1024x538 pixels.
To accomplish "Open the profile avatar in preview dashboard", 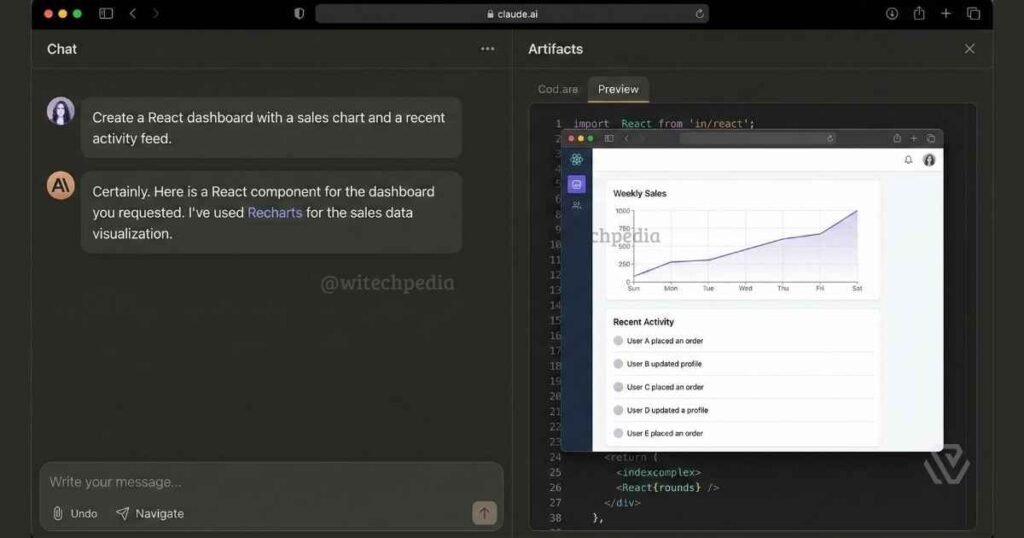I will [929, 160].
